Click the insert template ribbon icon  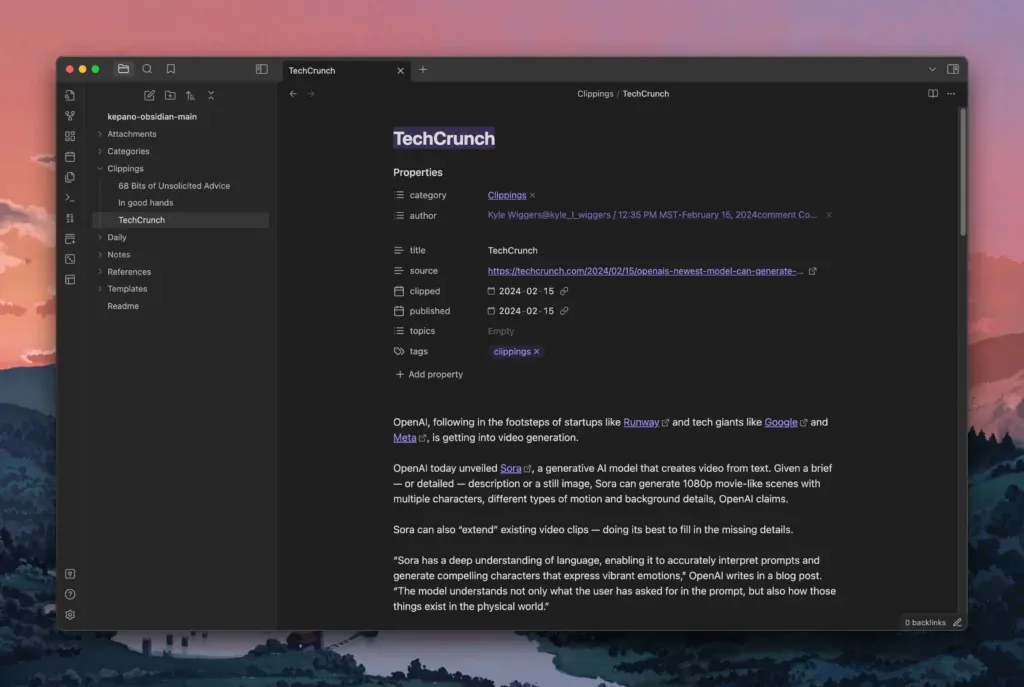(70, 177)
